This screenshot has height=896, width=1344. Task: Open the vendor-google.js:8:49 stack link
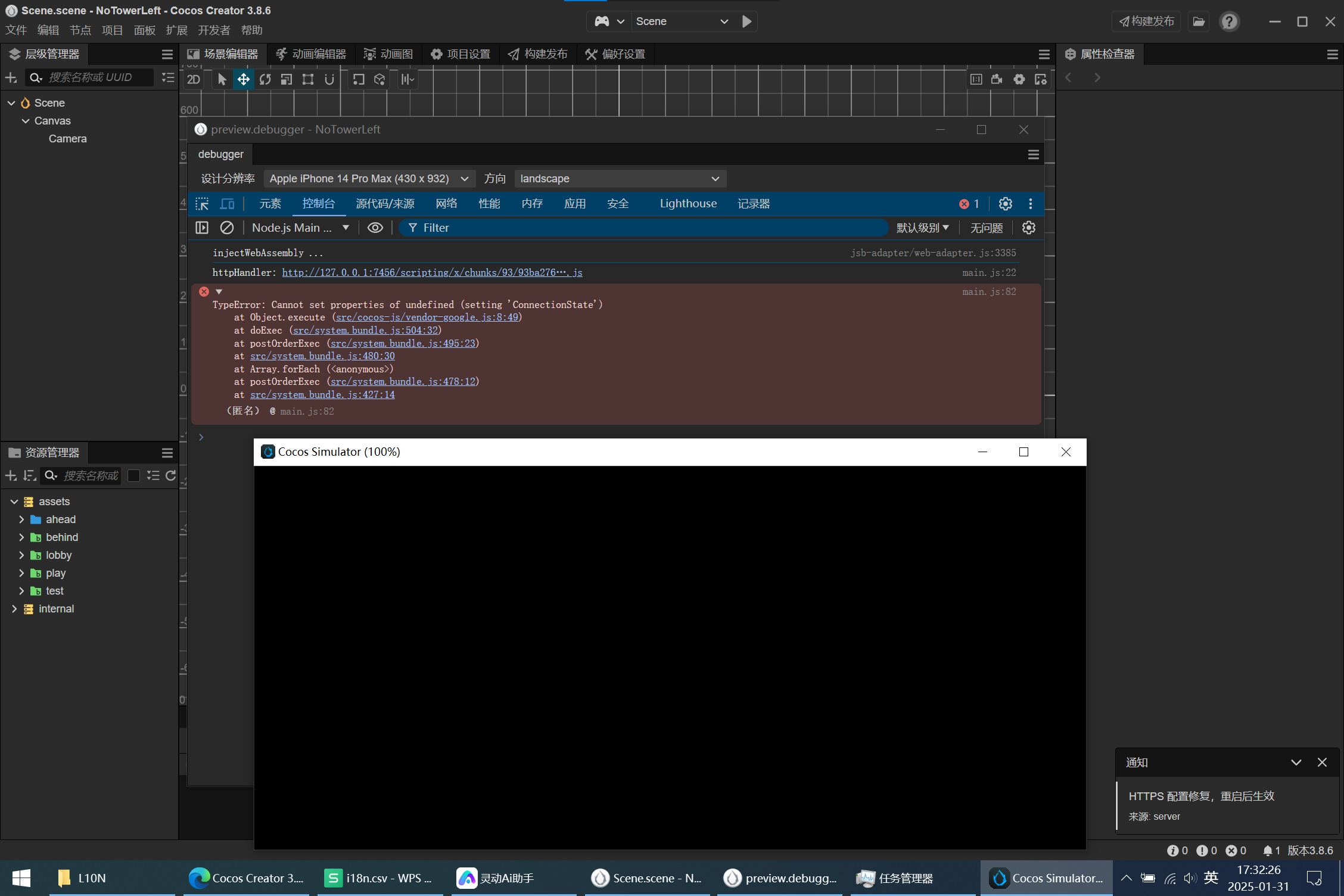[x=427, y=318]
